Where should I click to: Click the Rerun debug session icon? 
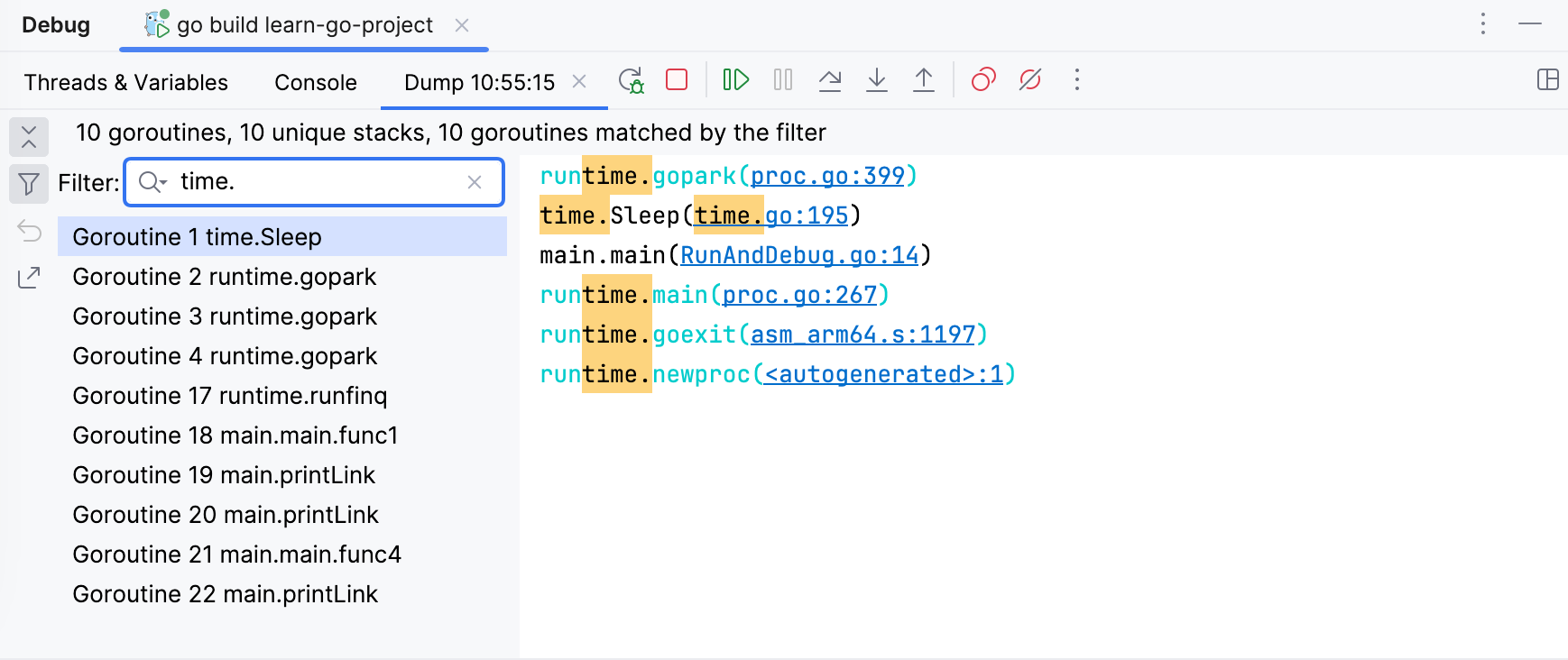[x=631, y=80]
